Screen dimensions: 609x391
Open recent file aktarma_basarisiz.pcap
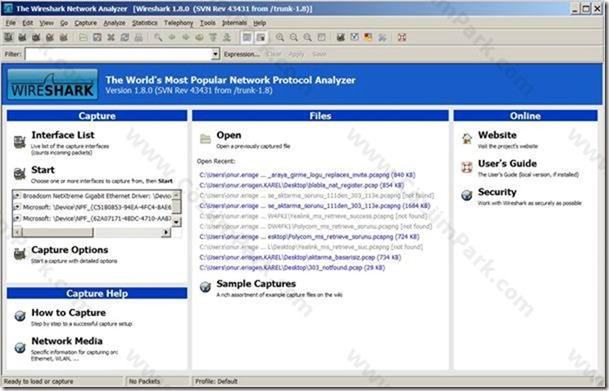click(300, 257)
